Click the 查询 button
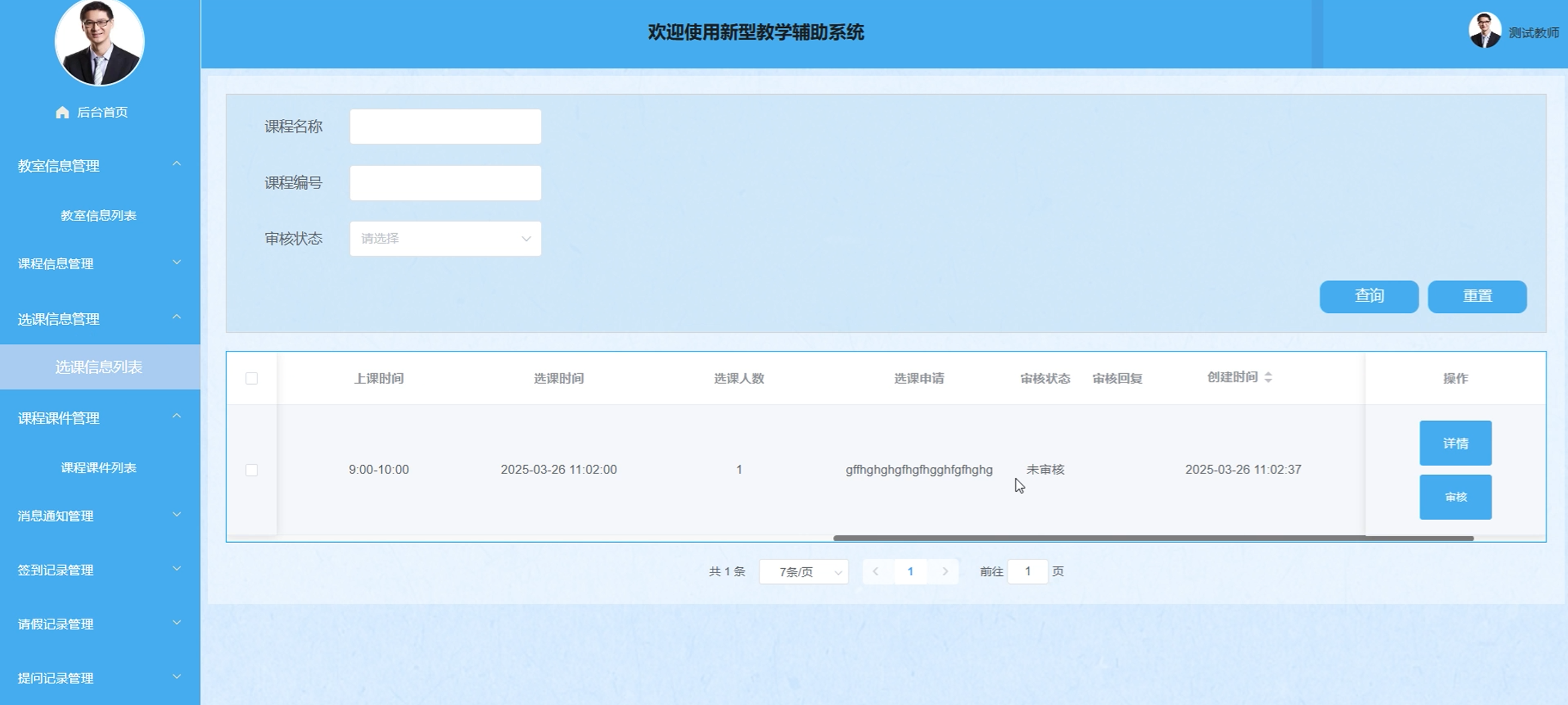Viewport: 1568px width, 705px height. coord(1368,296)
